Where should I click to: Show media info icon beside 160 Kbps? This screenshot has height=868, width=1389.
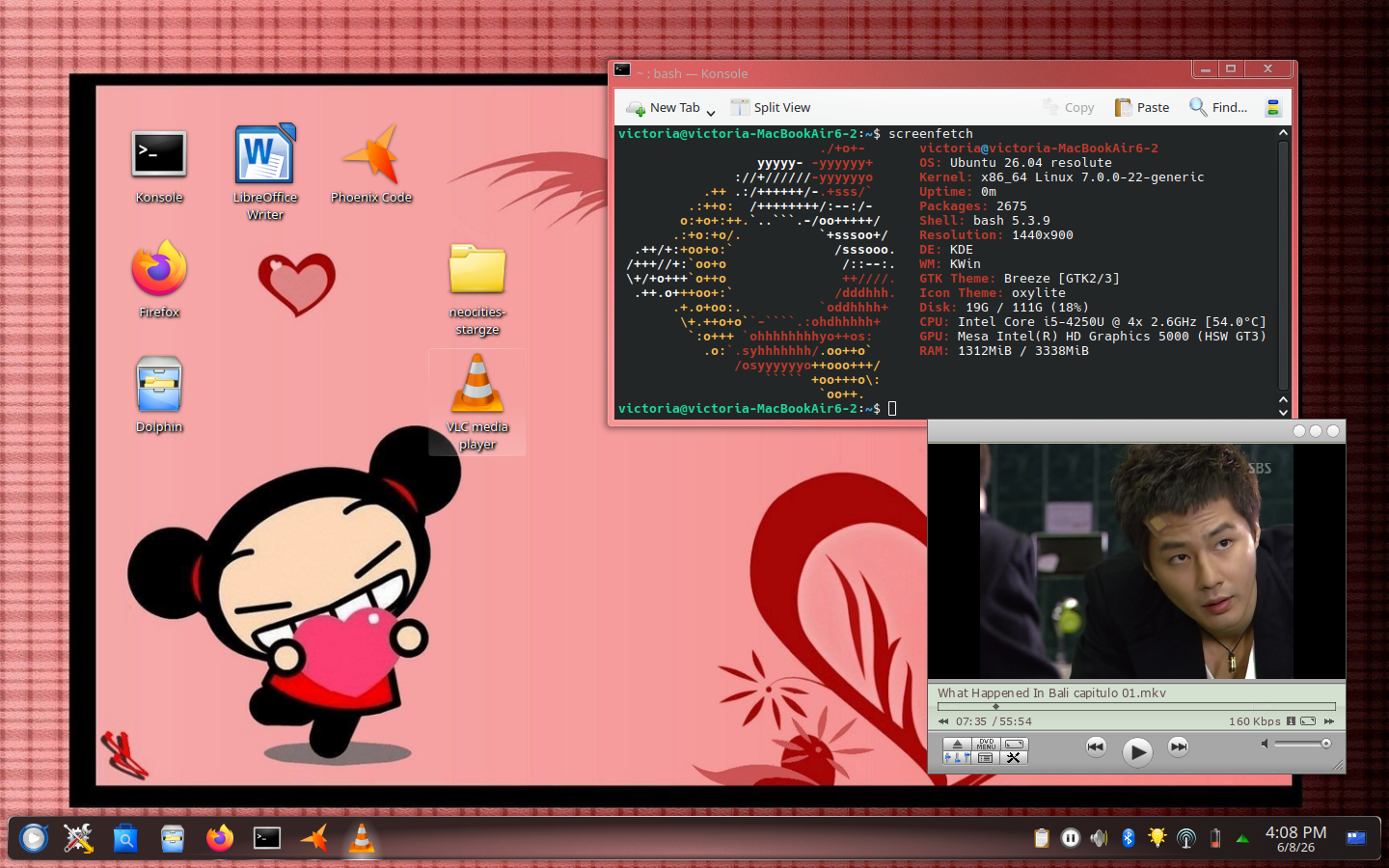(1291, 721)
